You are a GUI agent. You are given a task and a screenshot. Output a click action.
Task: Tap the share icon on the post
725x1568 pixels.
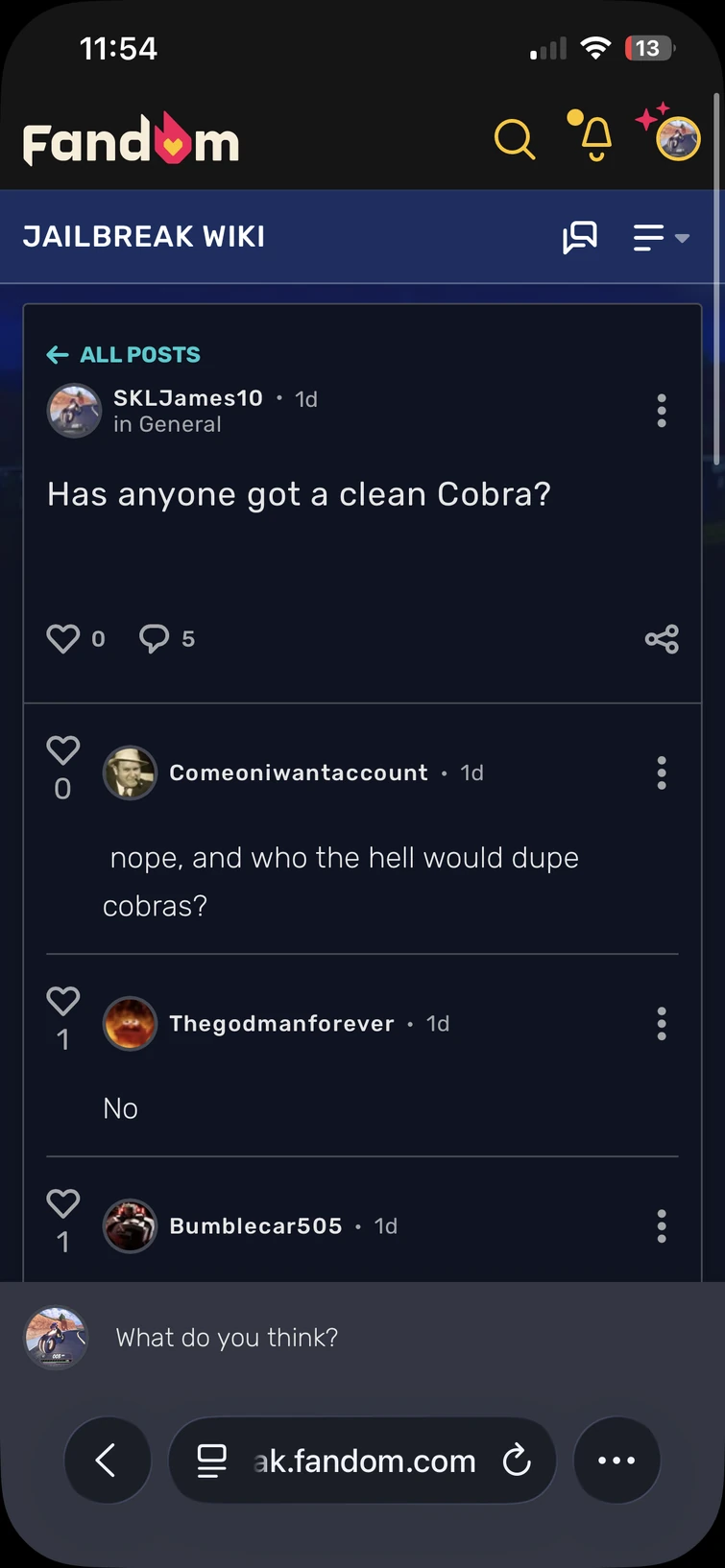click(662, 638)
